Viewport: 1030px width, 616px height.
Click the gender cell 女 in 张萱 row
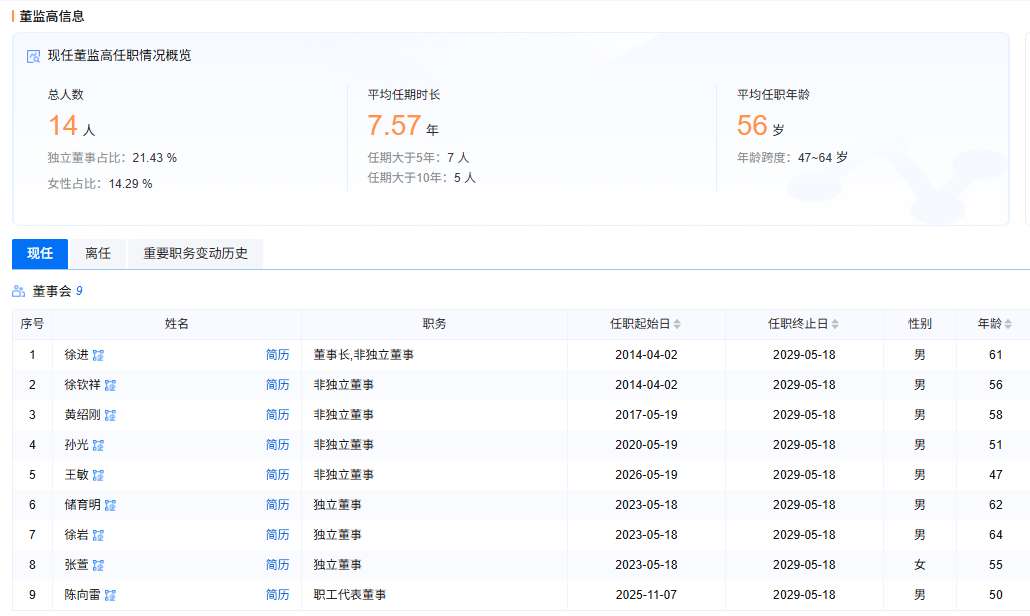pos(920,565)
